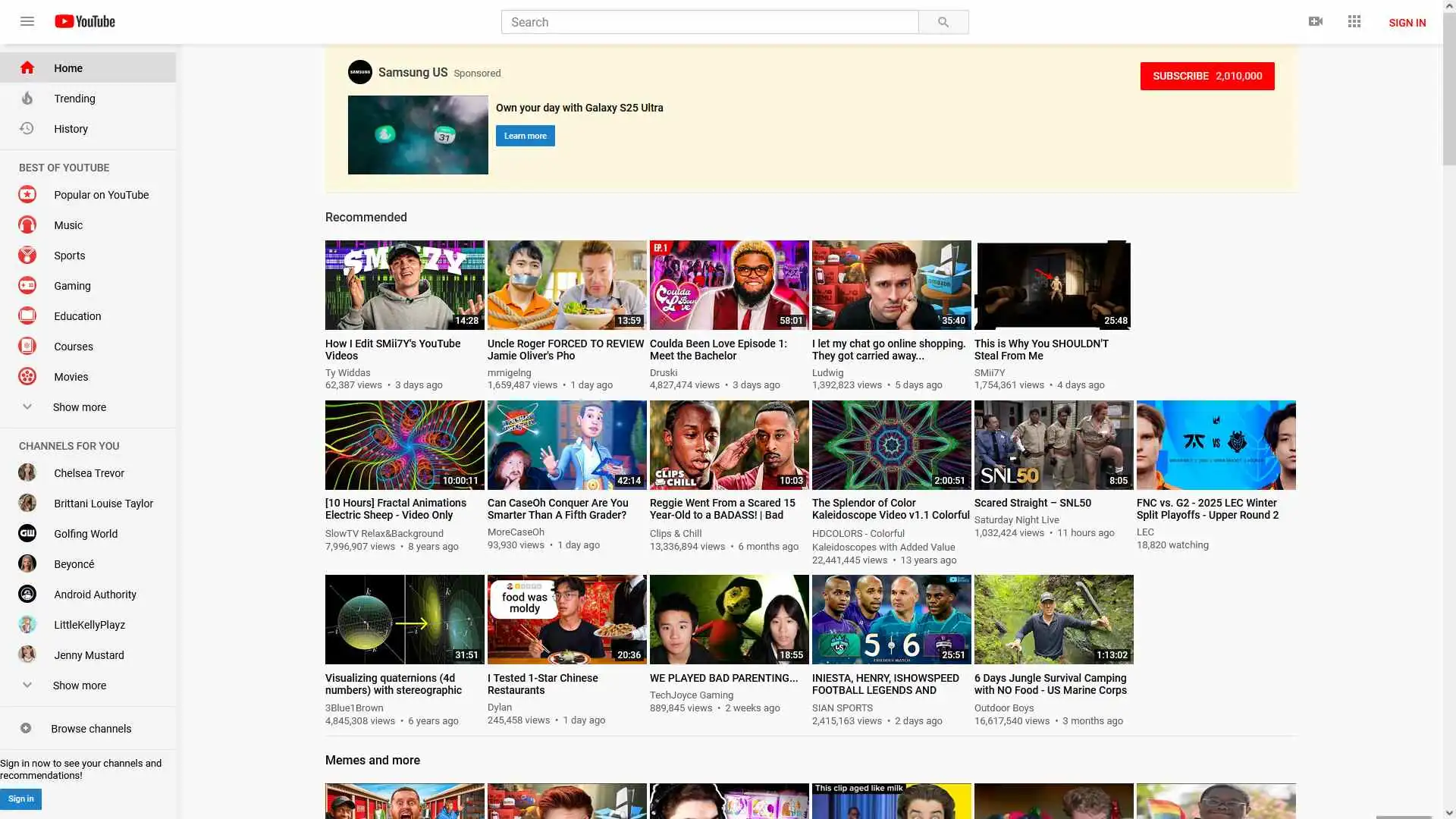The width and height of the screenshot is (1456, 819).
Task: Open the create video camera icon
Action: tap(1316, 21)
